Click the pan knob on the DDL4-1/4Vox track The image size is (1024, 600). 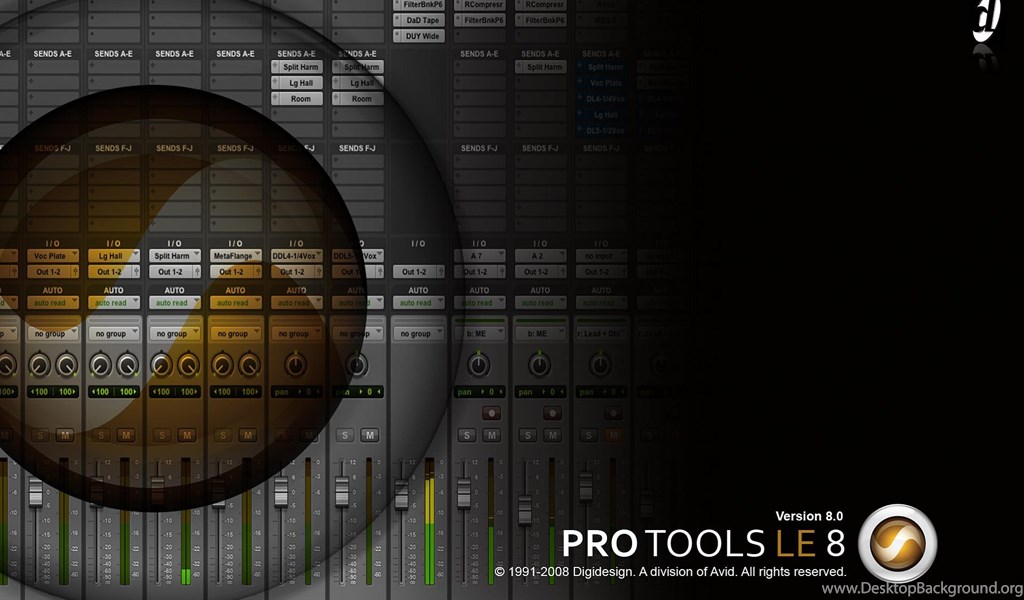pyautogui.click(x=295, y=364)
